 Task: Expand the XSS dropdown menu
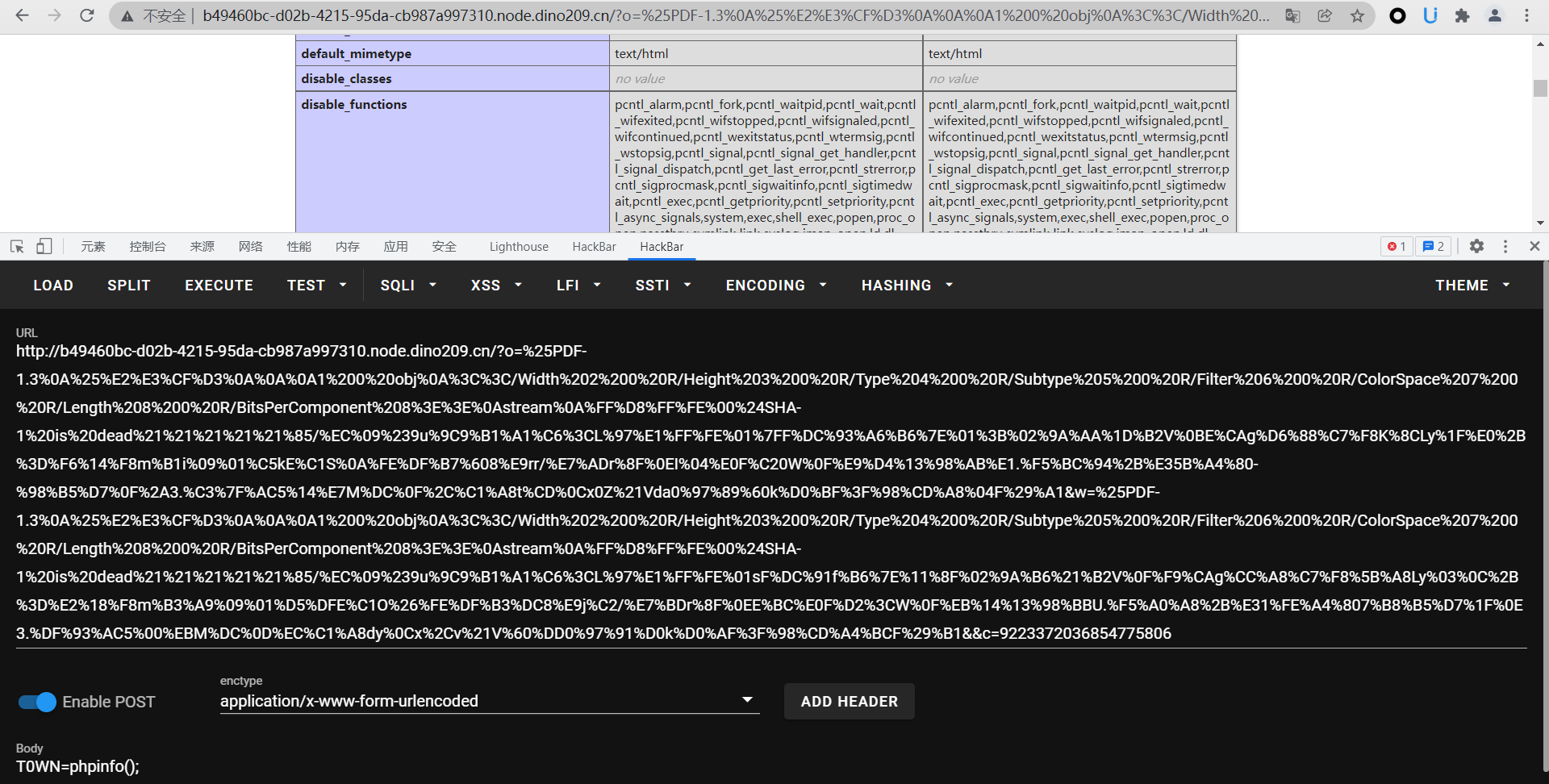click(496, 286)
